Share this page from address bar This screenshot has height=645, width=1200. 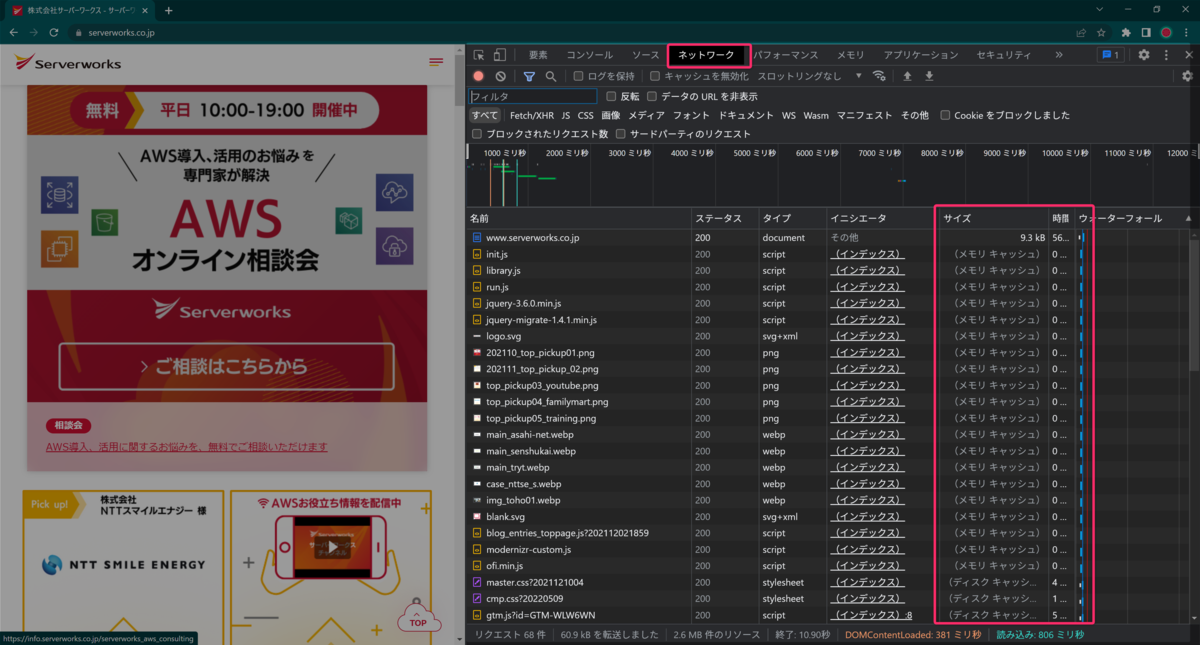pos(1080,32)
